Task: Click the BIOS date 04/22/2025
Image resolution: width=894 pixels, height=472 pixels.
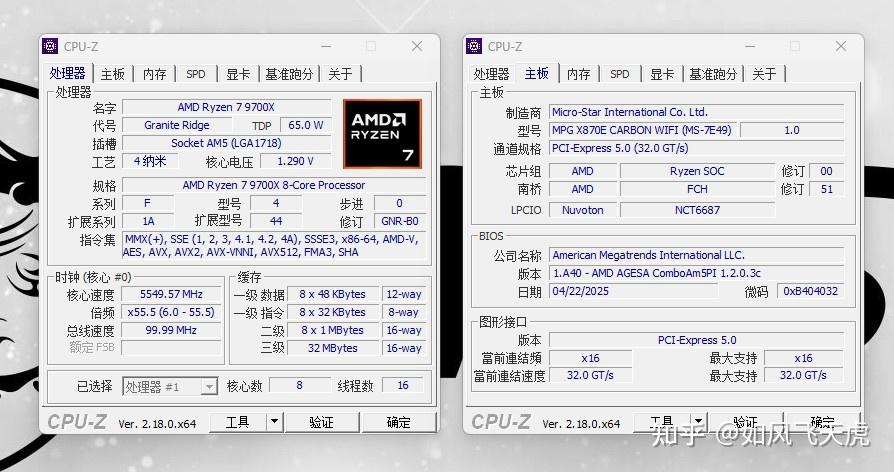Action: point(633,291)
